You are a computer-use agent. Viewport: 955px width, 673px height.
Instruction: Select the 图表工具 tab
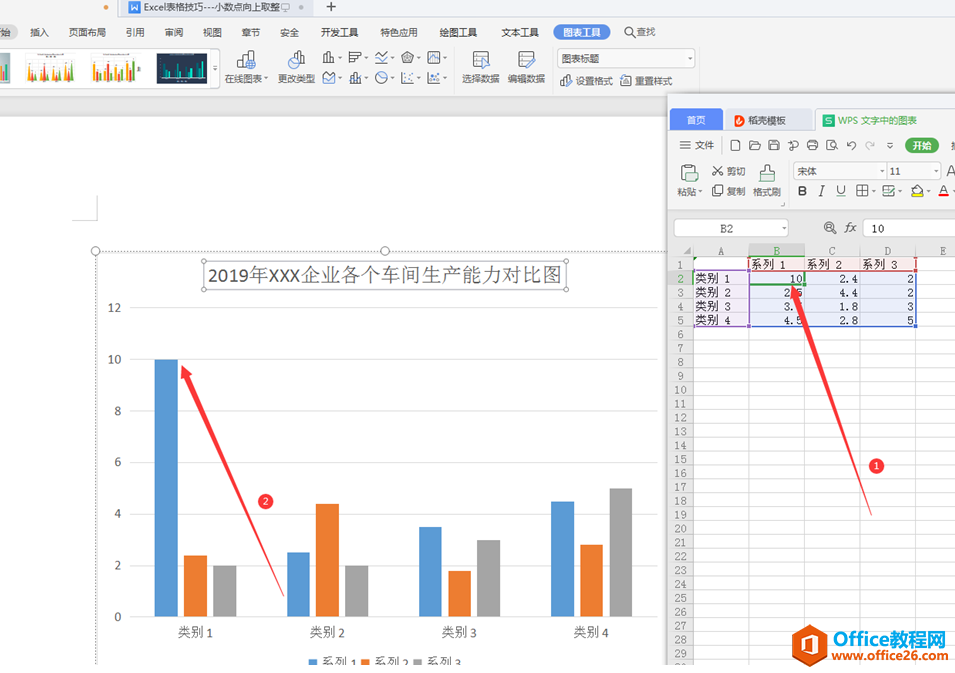582,32
